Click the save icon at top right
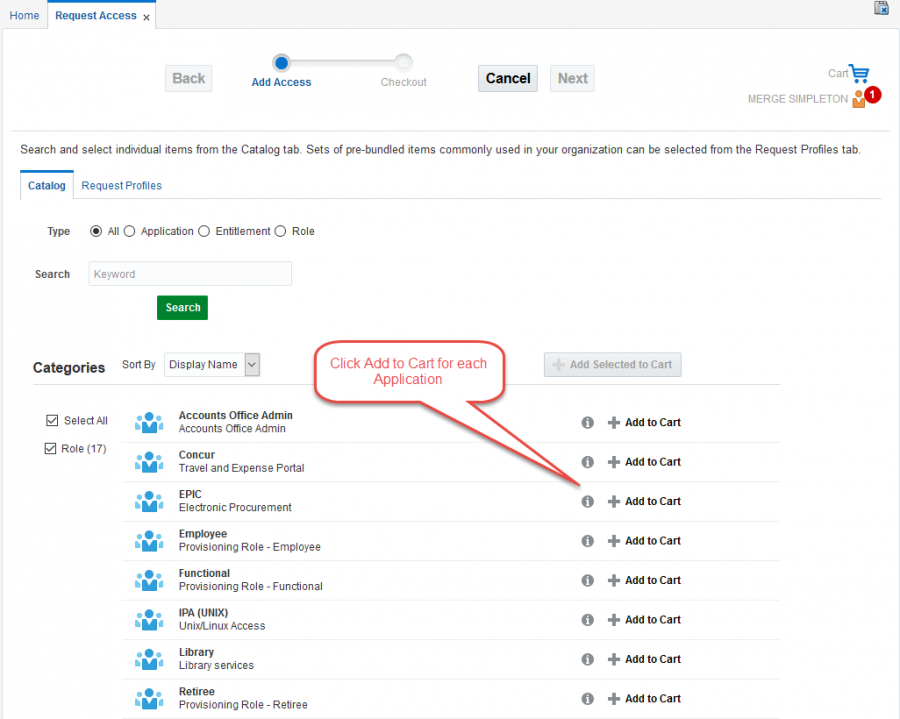 click(881, 9)
